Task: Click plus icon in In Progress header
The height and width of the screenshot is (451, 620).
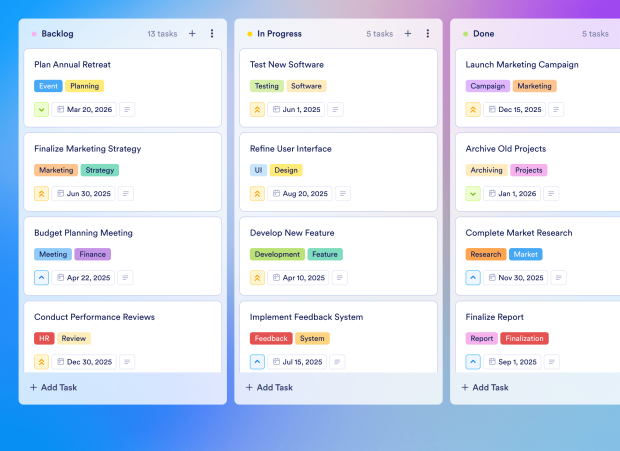Action: click(408, 34)
